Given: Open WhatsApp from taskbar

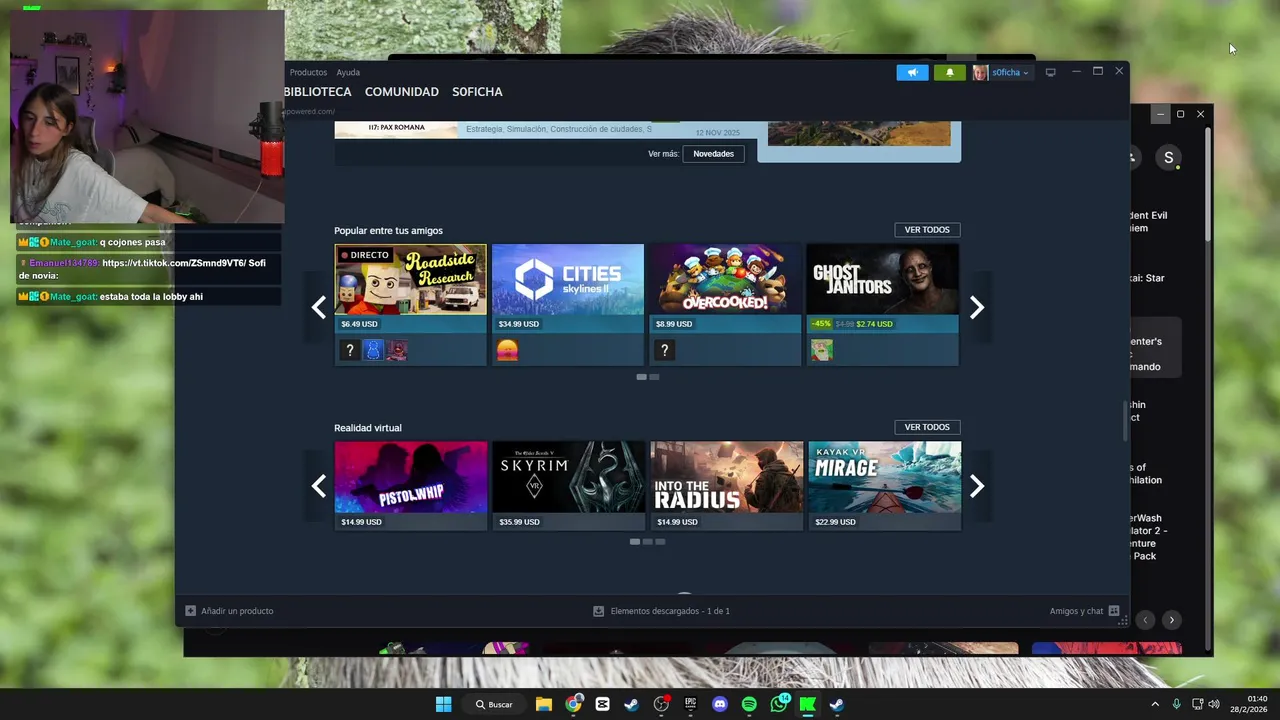Looking at the screenshot, I should [779, 704].
